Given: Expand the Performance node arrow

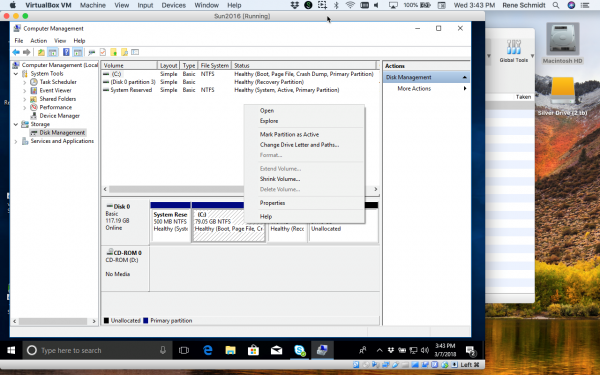Looking at the screenshot, I should [24, 107].
